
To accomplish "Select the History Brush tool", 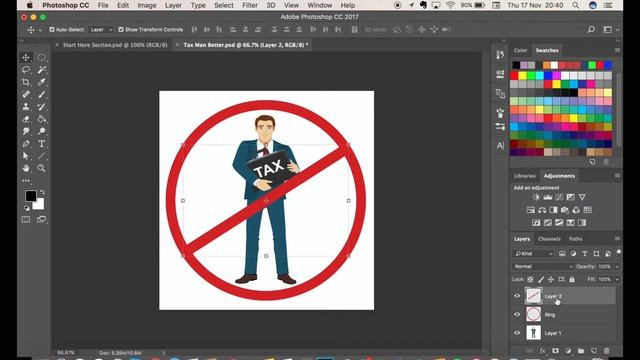I will pyautogui.click(x=41, y=107).
